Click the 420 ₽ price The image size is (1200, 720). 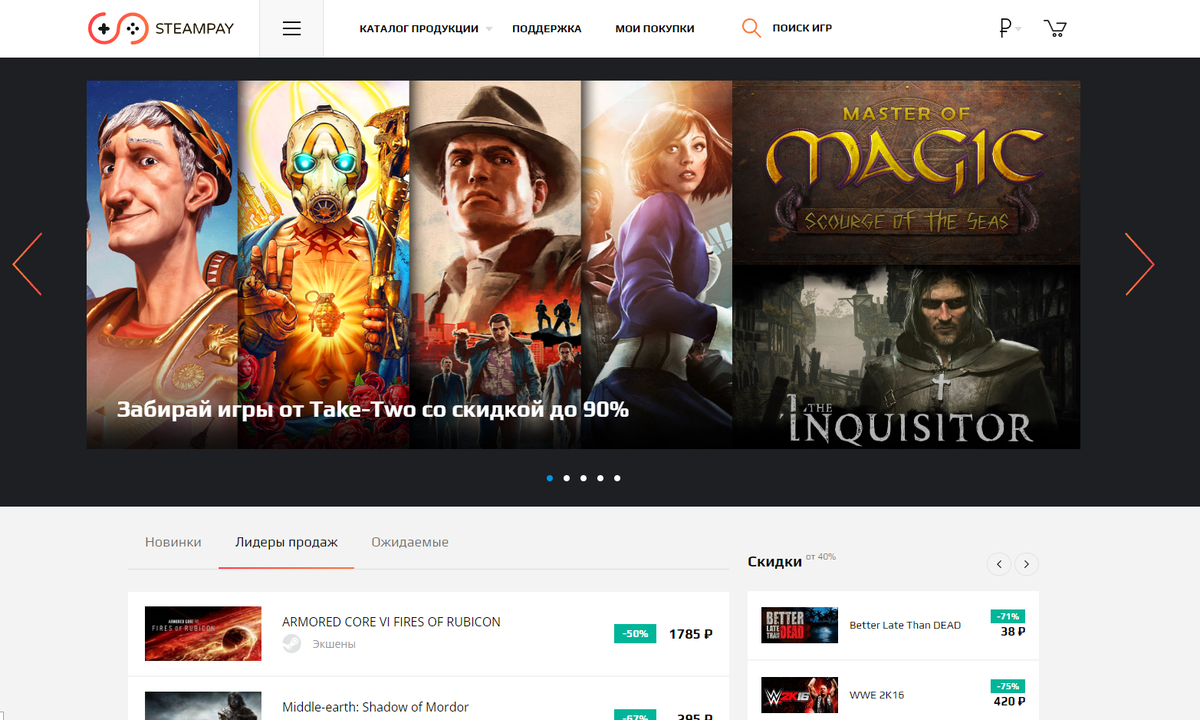coord(1010,701)
